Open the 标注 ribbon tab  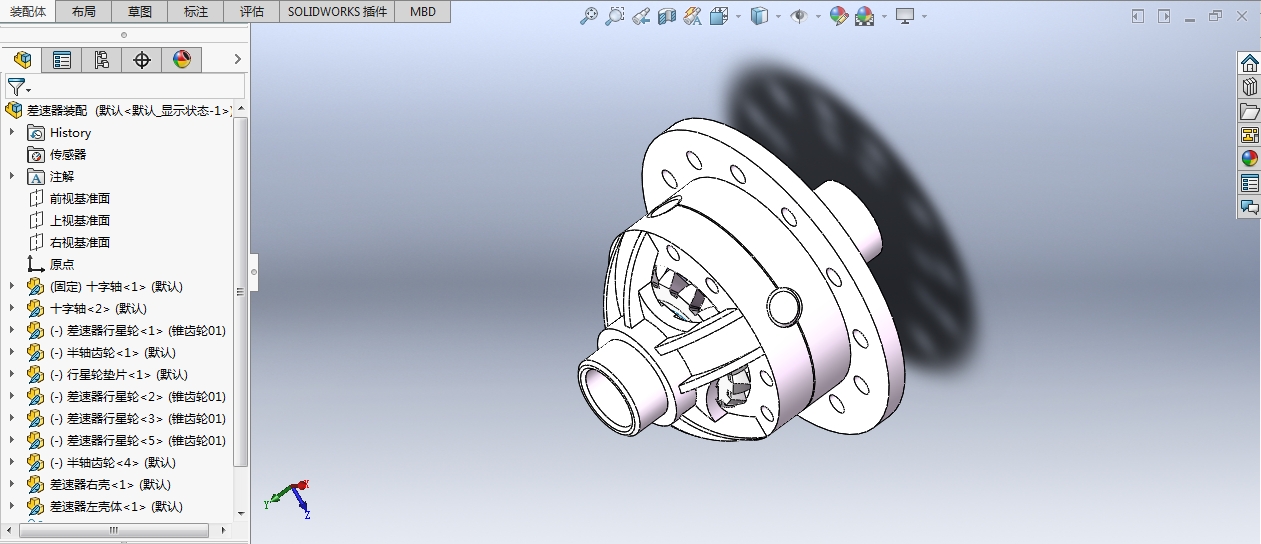pos(197,12)
